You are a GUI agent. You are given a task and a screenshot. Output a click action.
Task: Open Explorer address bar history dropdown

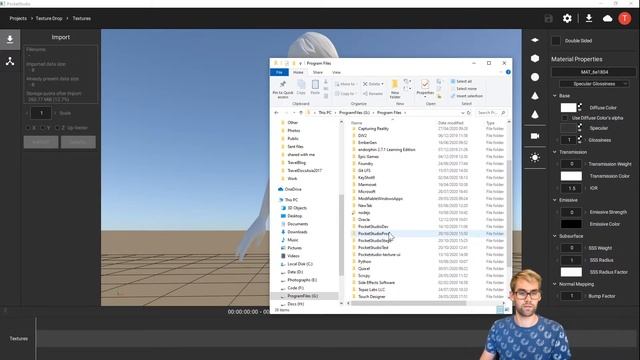(462, 113)
